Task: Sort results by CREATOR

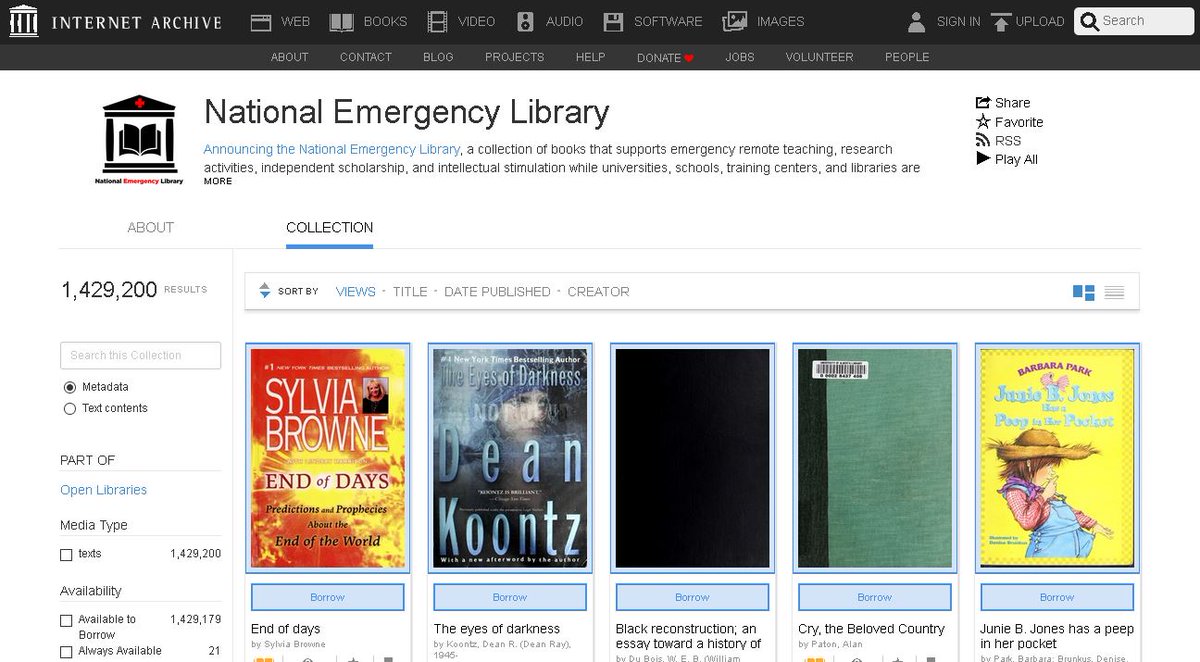Action: (598, 292)
